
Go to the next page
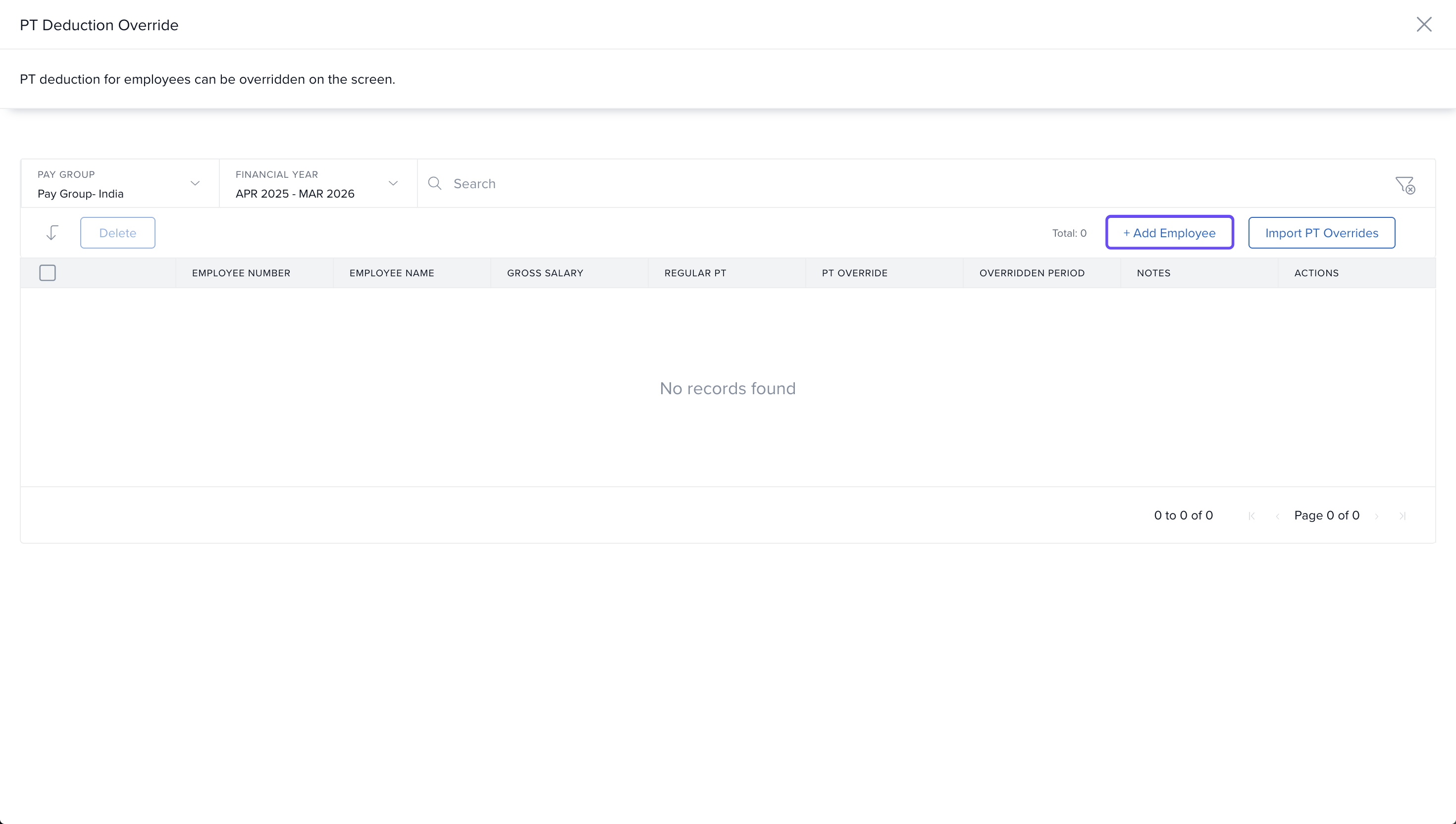click(x=1377, y=515)
